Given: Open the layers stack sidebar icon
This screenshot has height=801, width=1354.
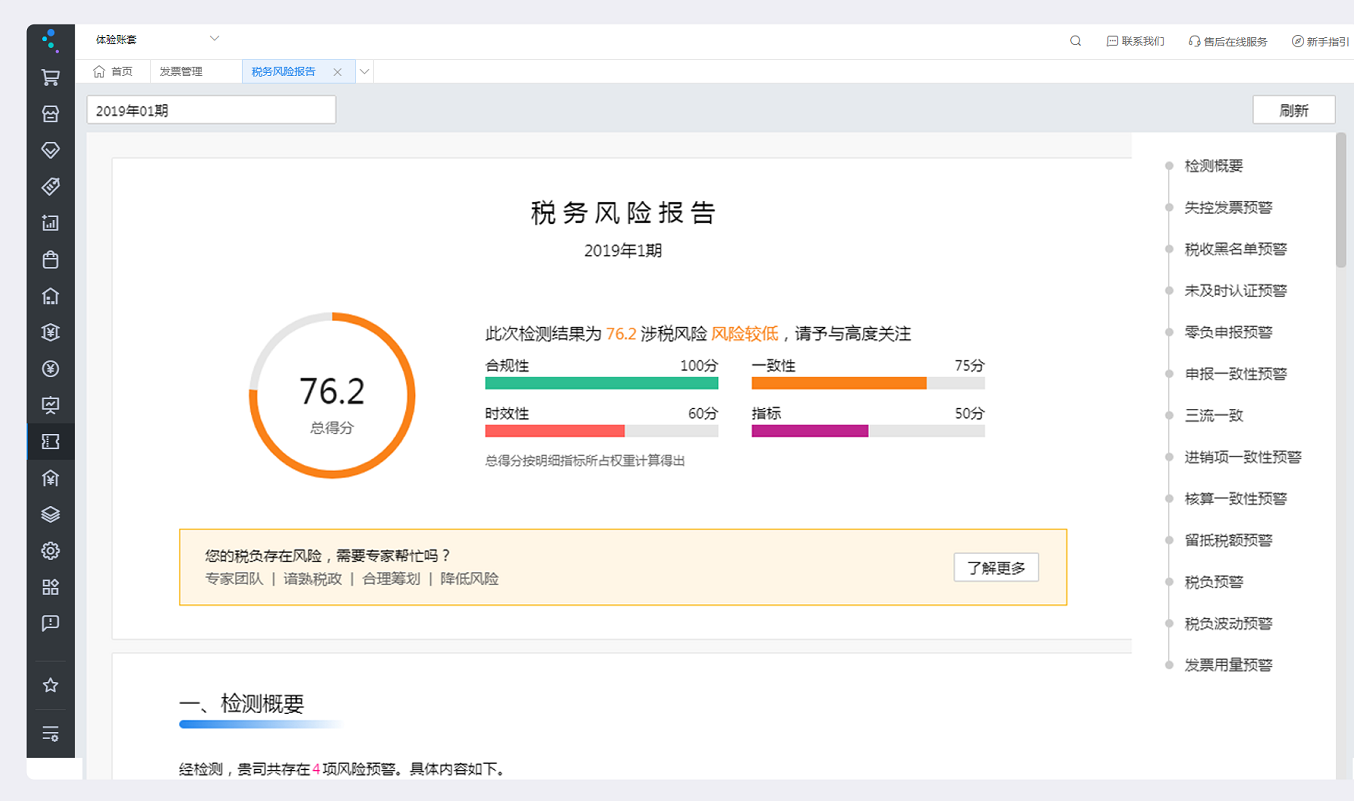Looking at the screenshot, I should click(50, 515).
